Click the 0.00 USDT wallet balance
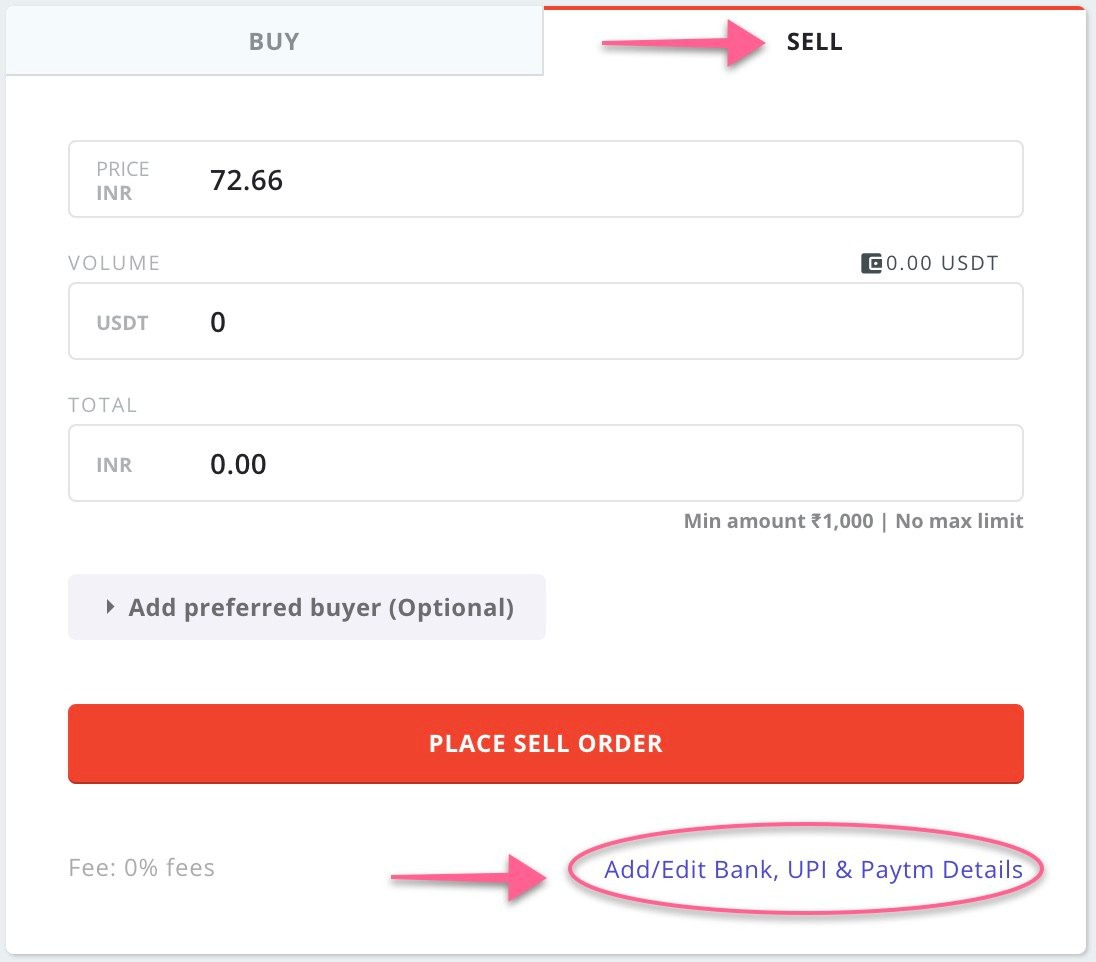The image size is (1096, 962). [942, 264]
